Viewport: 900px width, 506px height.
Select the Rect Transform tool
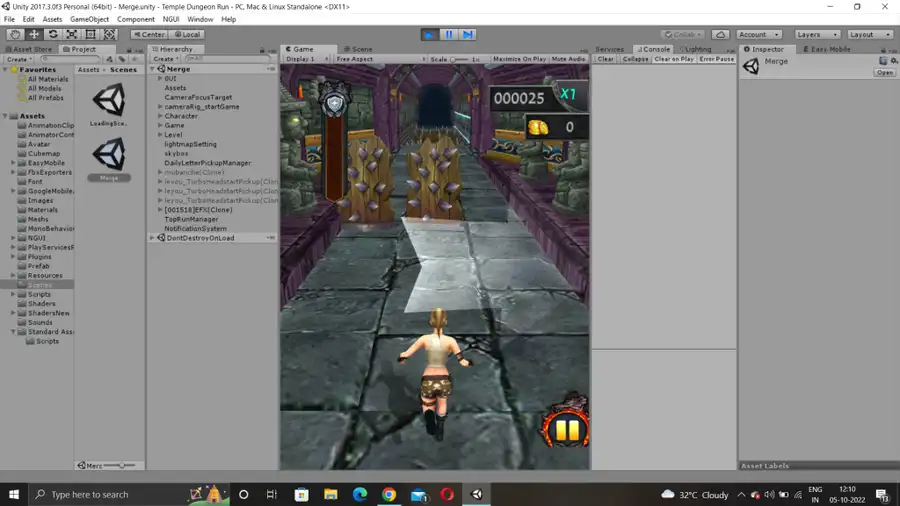pos(91,34)
